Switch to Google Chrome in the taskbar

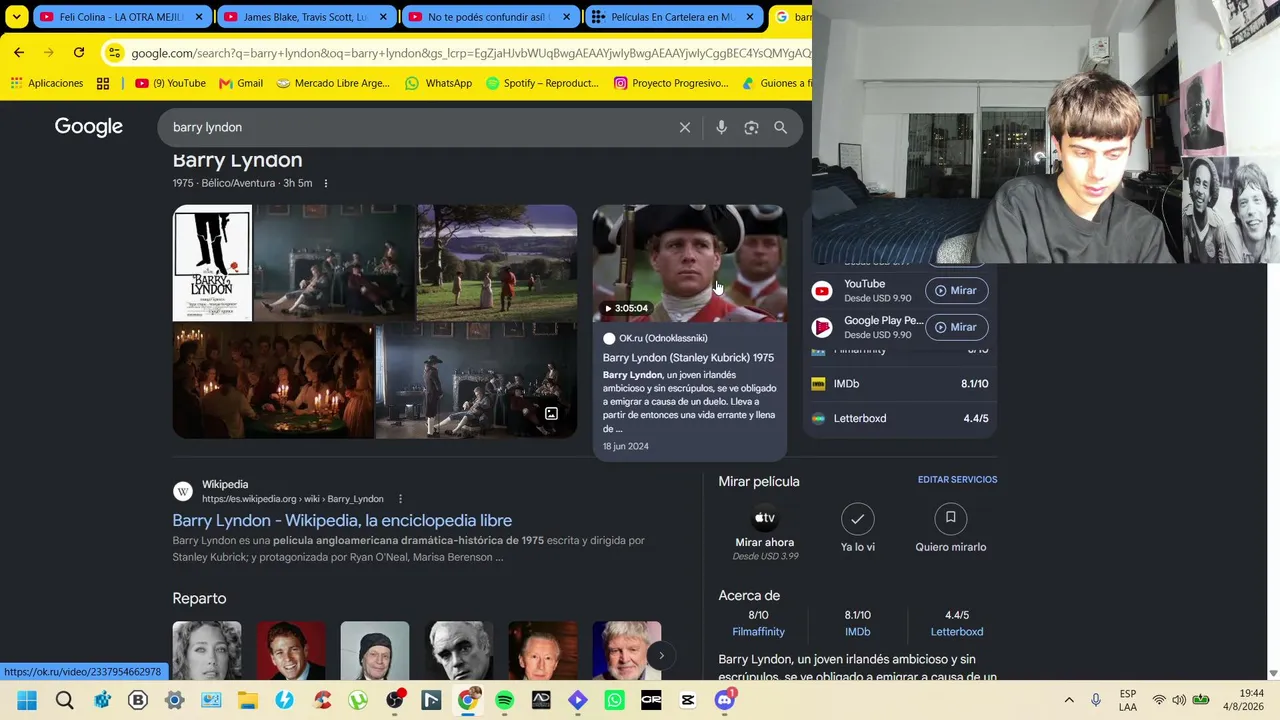(x=467, y=700)
